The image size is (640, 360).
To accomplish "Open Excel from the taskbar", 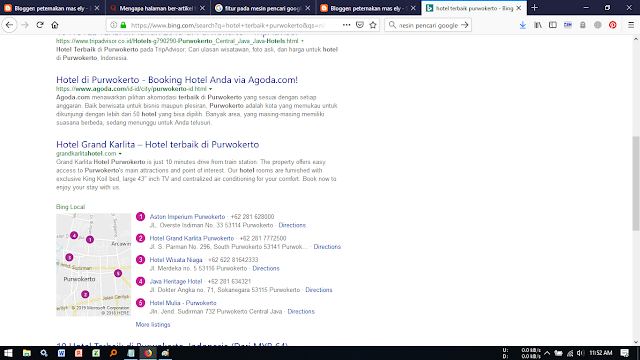I will tap(96, 353).
